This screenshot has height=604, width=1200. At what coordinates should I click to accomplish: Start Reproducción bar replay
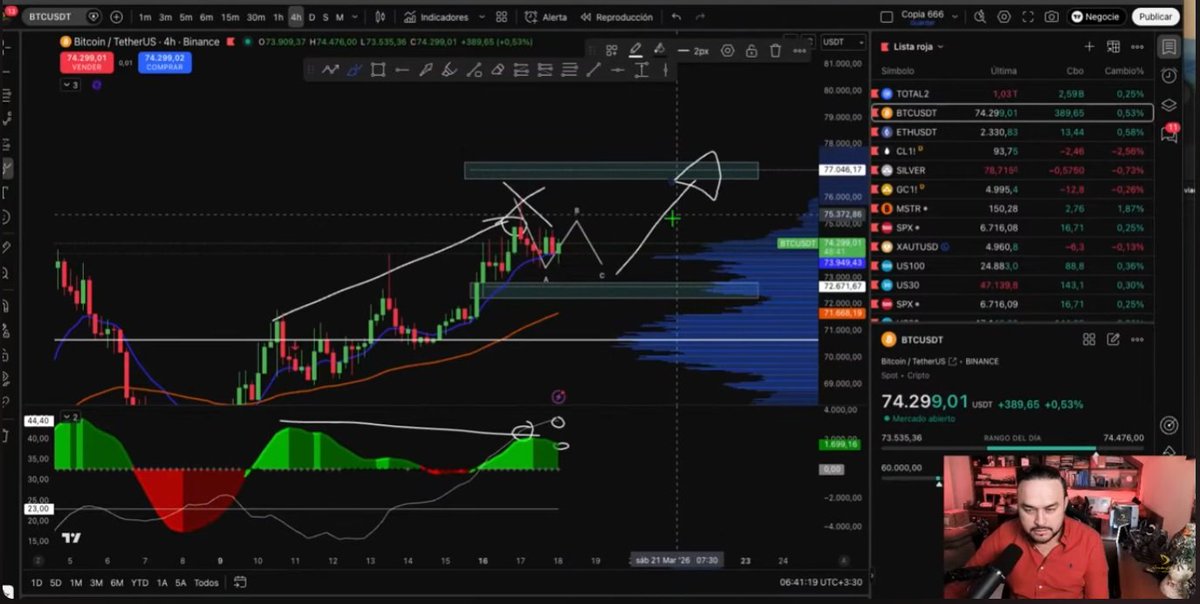(616, 17)
